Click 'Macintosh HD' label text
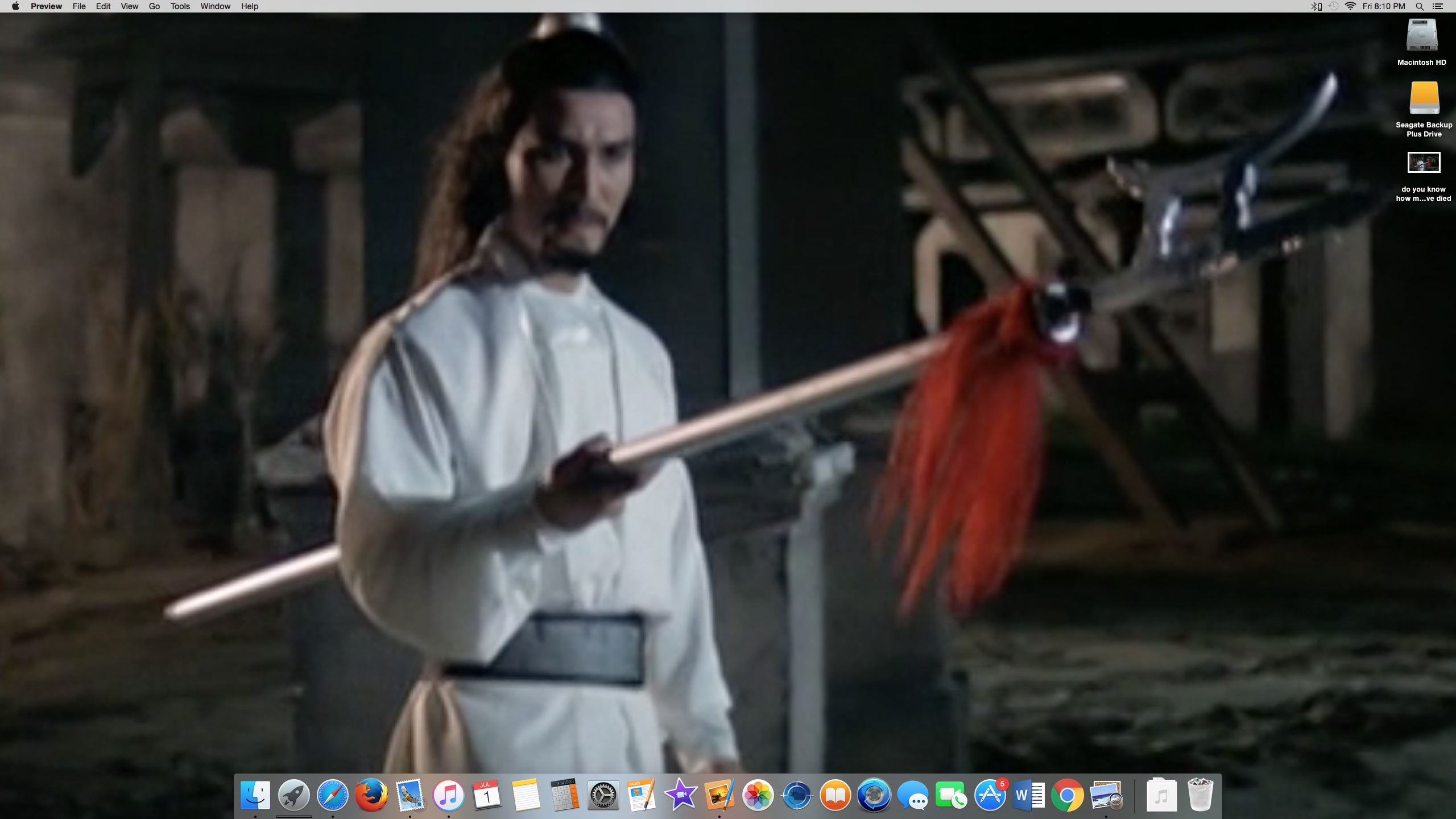Viewport: 1456px width, 819px height. pos(1421,63)
